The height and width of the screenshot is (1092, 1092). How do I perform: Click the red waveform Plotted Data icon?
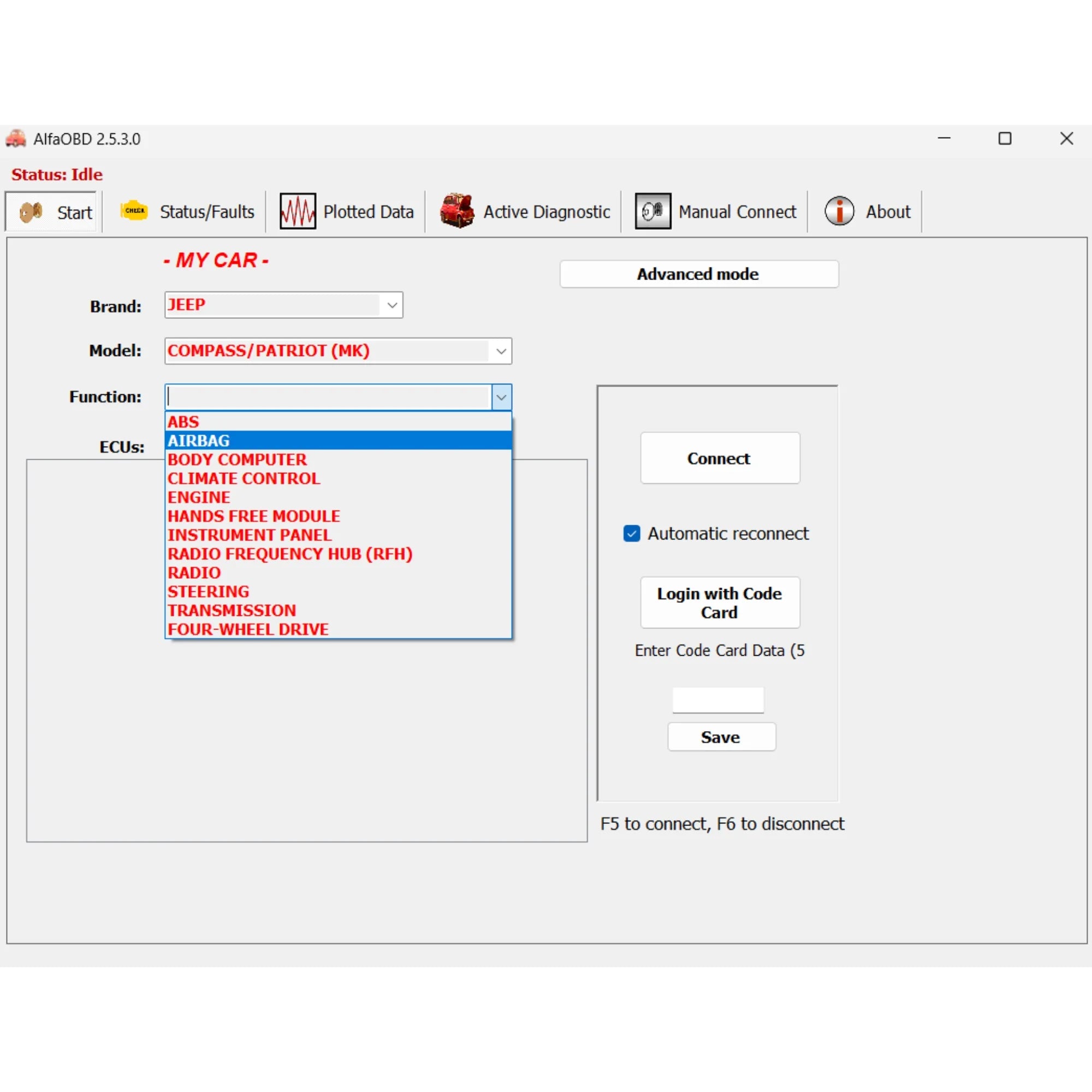298,211
